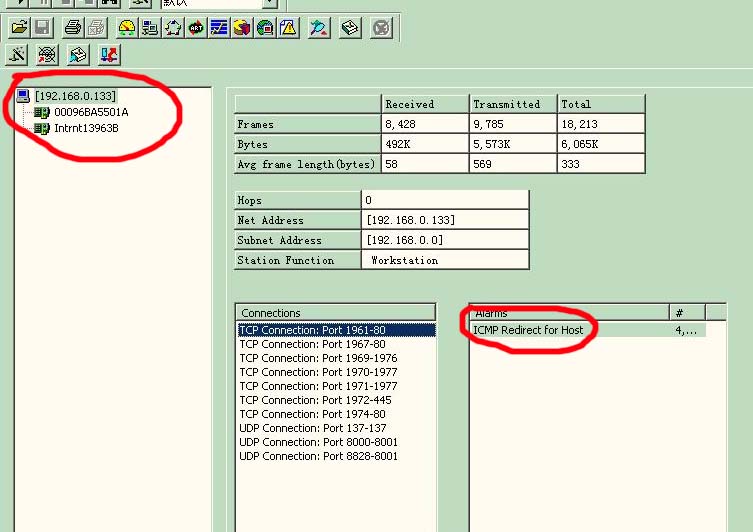Screen dimensions: 753x532
Task: Open the Matrix view icon
Action: 173,28
